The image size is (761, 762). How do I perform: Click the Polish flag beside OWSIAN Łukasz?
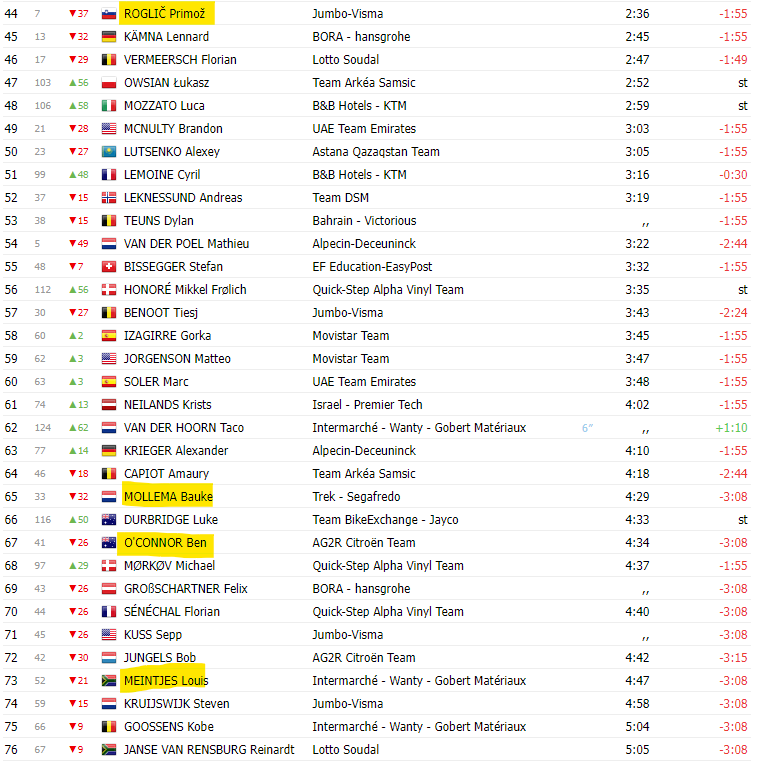pyautogui.click(x=109, y=83)
